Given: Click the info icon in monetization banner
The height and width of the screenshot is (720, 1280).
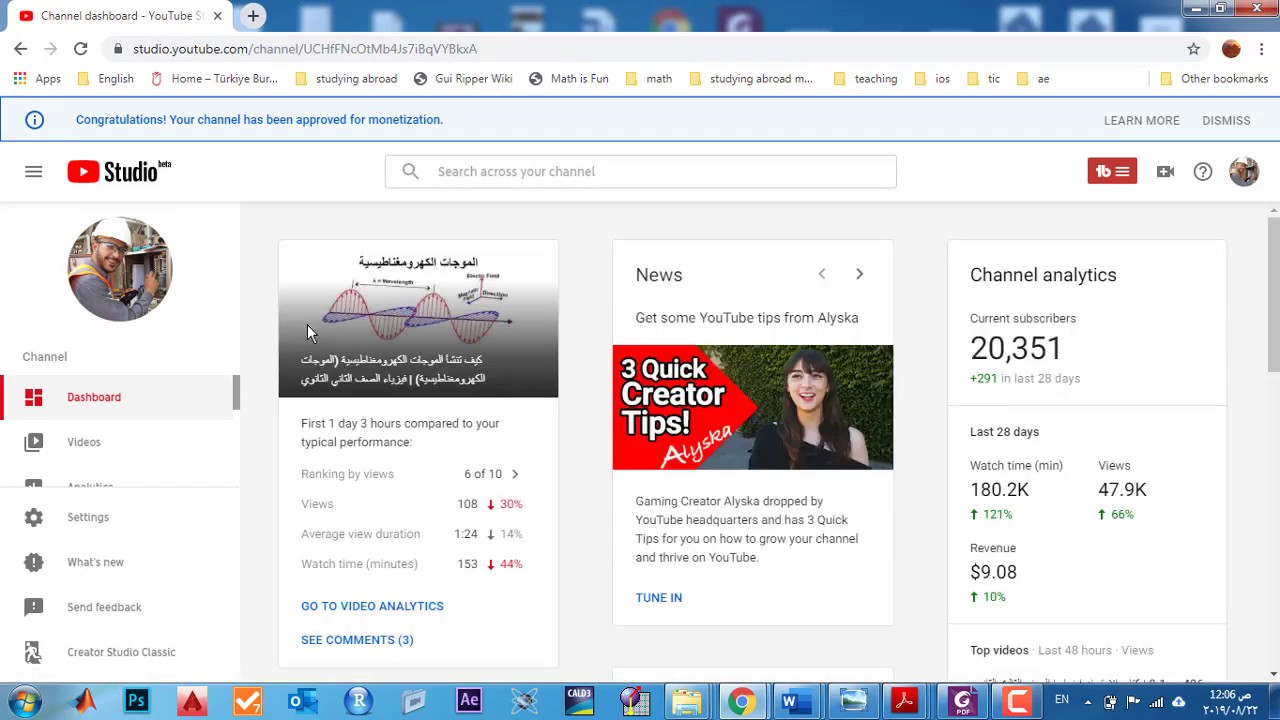Looking at the screenshot, I should [35, 120].
